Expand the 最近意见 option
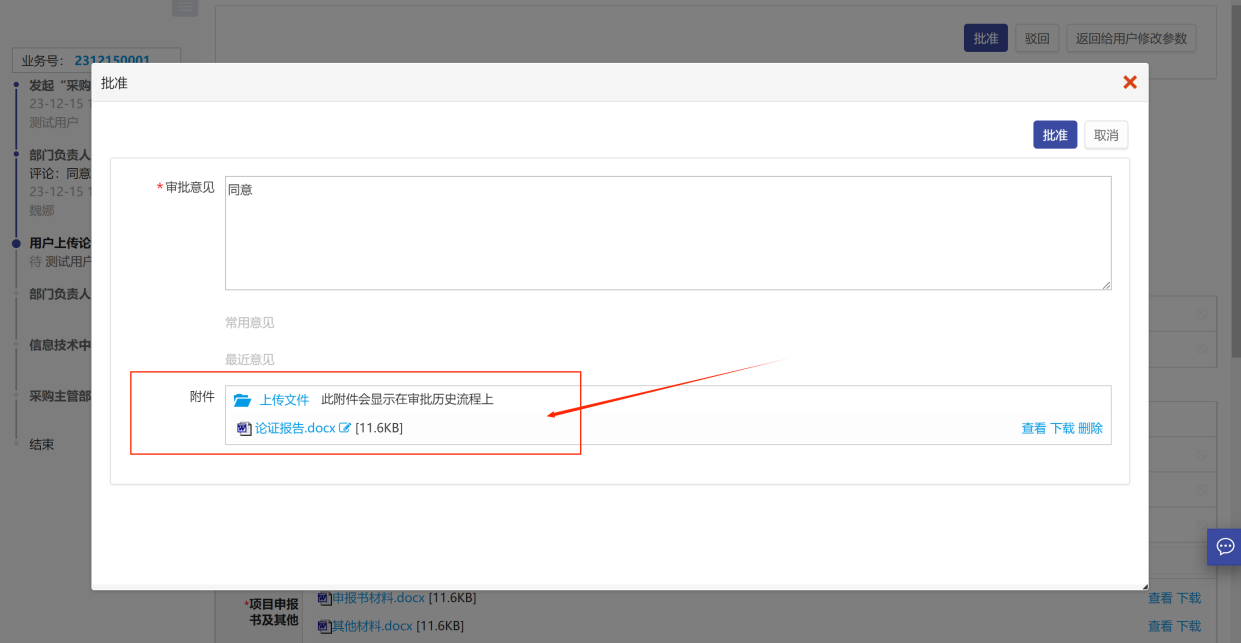 (x=249, y=360)
